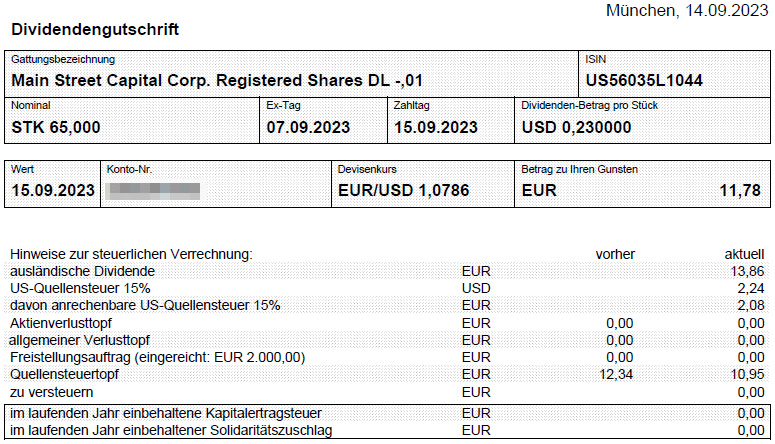This screenshot has width=775, height=444.
Task: Select the ausländische Dividende amount 13,86
Action: (x=746, y=271)
